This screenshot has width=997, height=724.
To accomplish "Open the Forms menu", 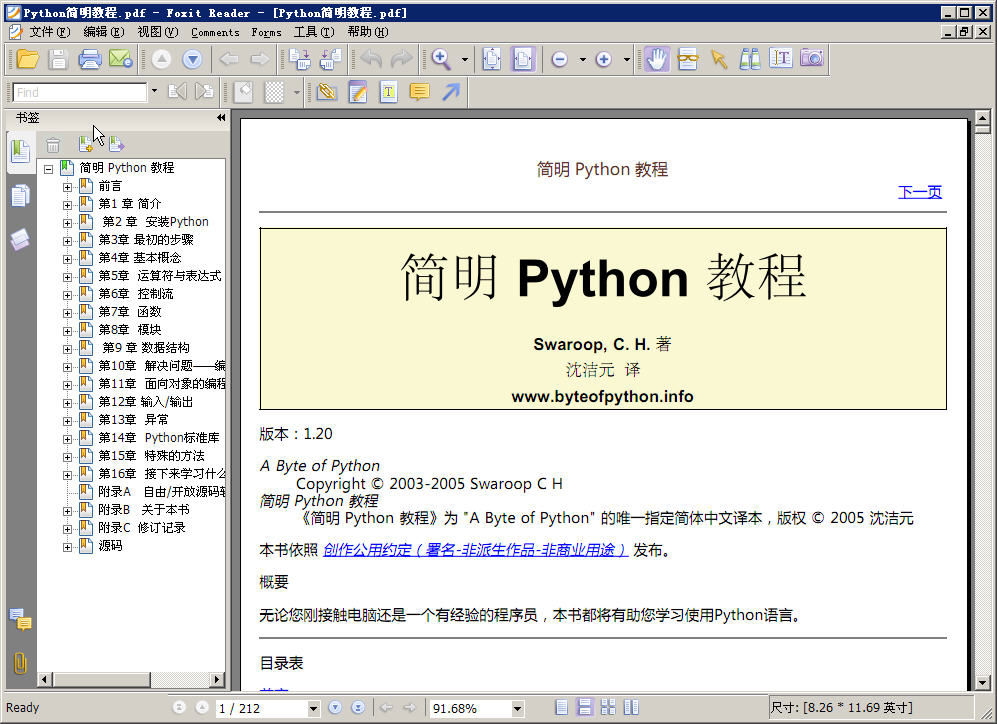I will pos(266,32).
